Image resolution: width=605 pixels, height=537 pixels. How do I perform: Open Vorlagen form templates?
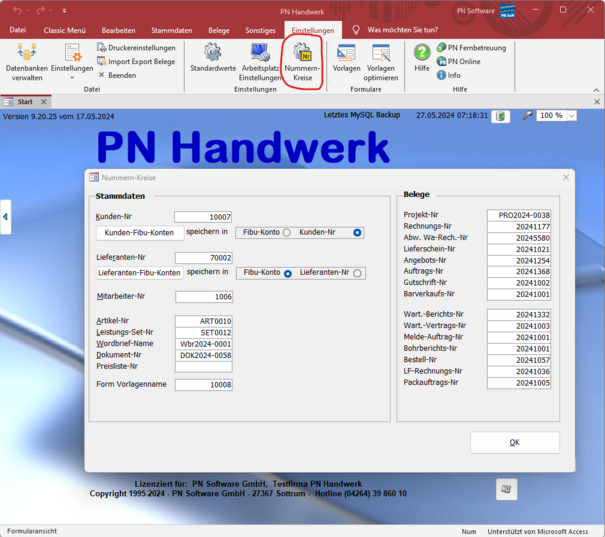pyautogui.click(x=346, y=58)
